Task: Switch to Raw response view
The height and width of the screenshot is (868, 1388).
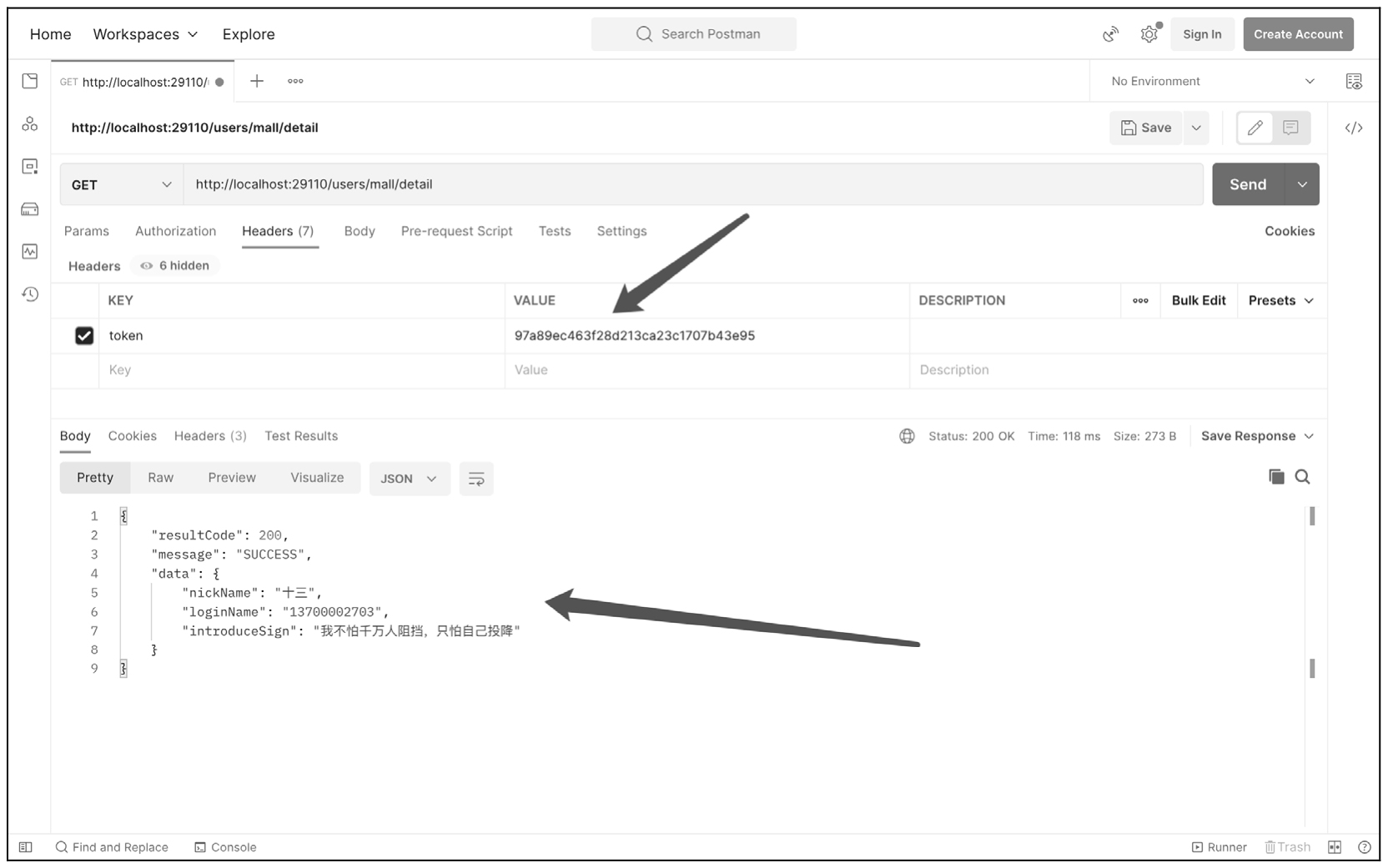Action: click(x=160, y=478)
